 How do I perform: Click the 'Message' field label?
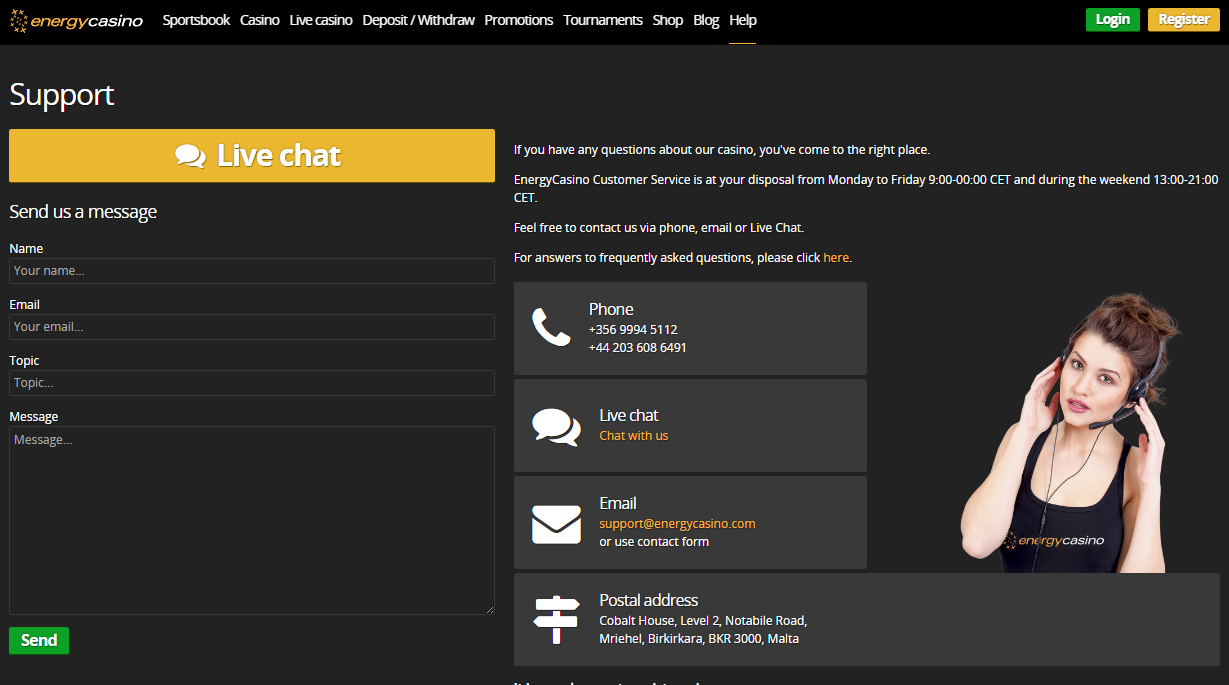[34, 417]
